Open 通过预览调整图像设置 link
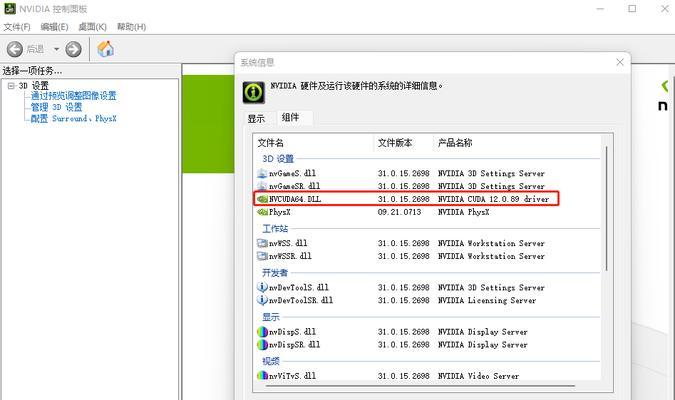Viewport: 675px width, 400px height. tap(73, 96)
